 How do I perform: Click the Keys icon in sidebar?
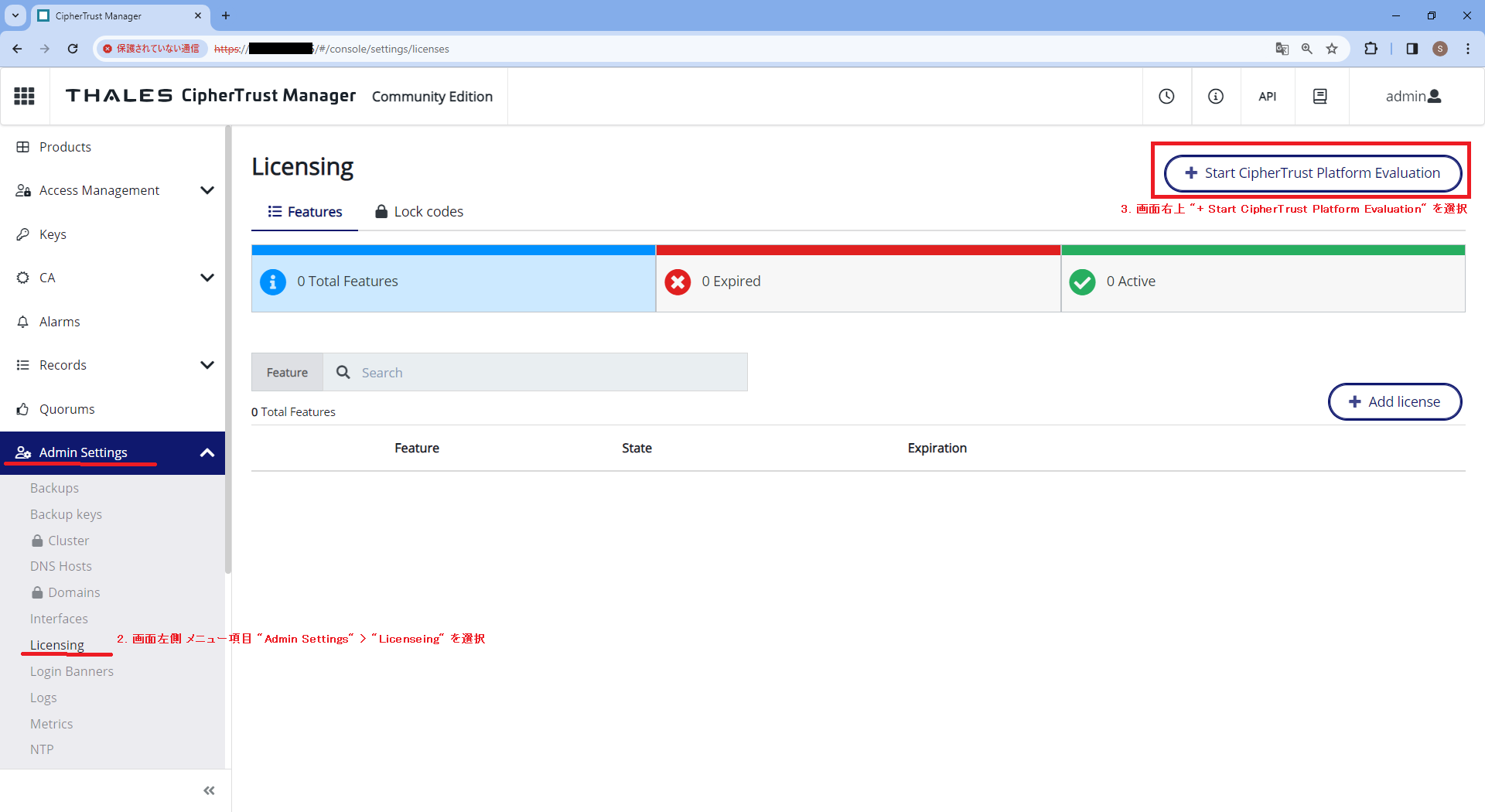[22, 234]
